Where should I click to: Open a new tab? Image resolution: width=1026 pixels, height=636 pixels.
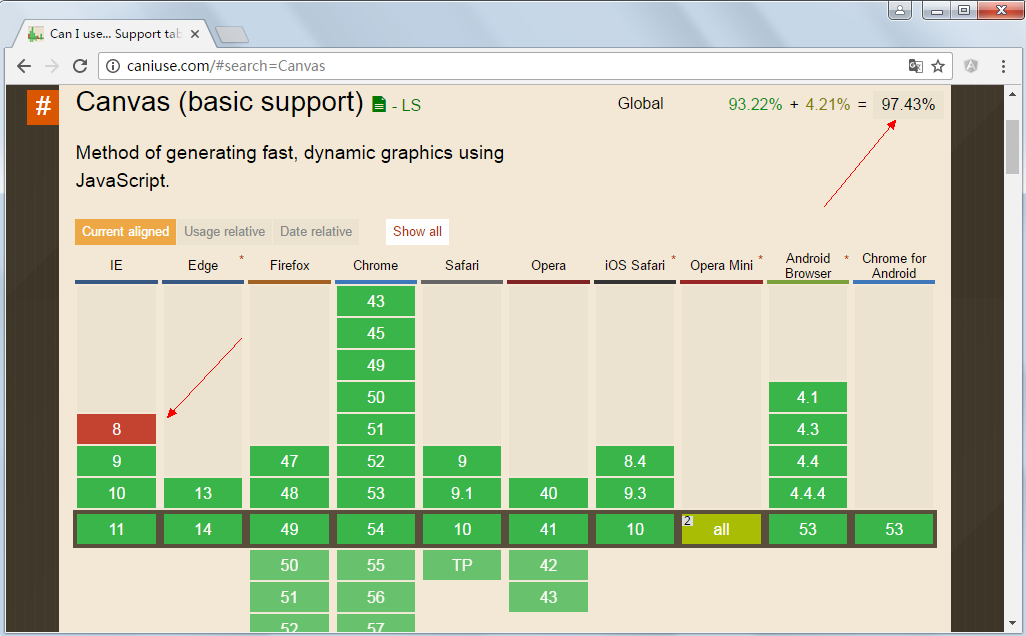[232, 34]
